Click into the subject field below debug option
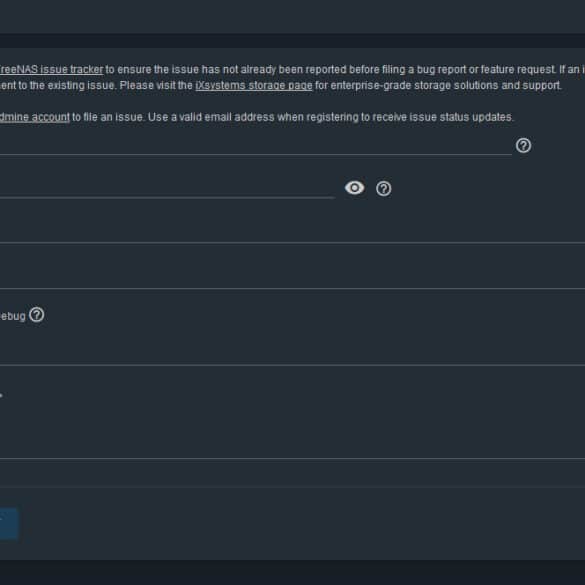This screenshot has height=585, width=585. click(x=292, y=354)
